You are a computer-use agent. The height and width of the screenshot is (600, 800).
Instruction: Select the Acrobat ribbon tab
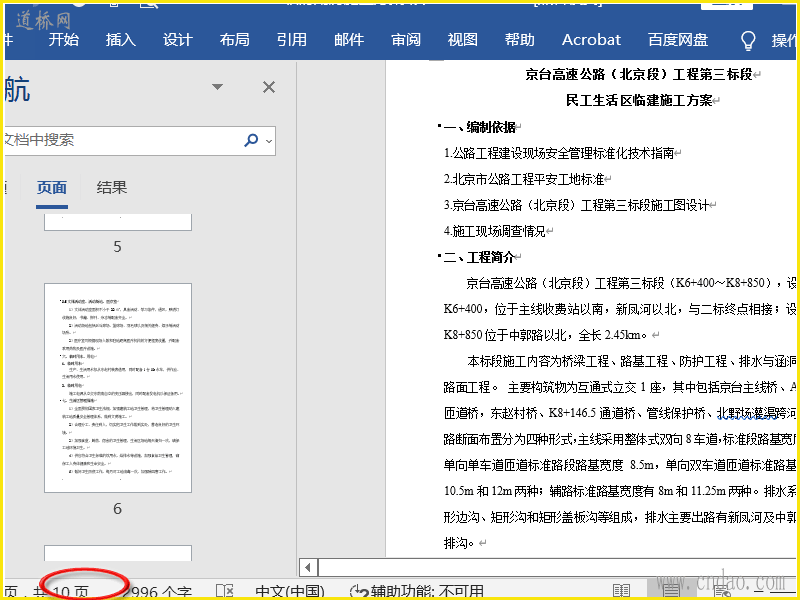tap(591, 40)
